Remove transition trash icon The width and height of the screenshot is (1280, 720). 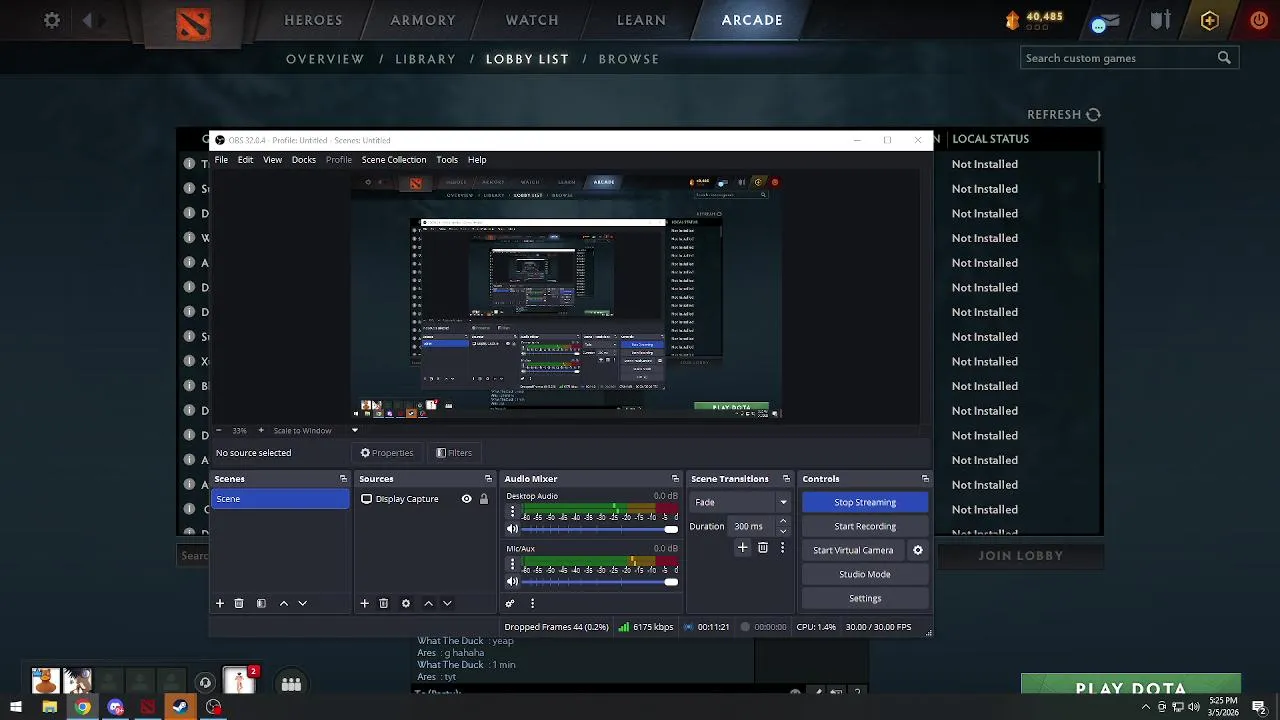point(763,548)
